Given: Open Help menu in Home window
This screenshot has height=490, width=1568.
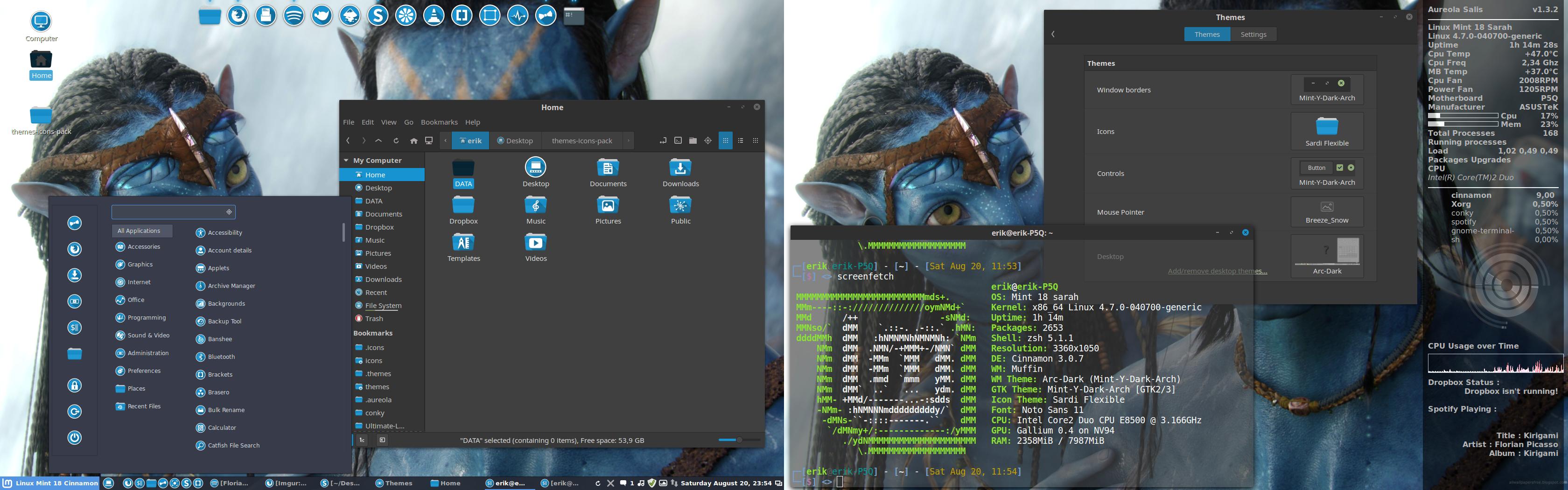Looking at the screenshot, I should [x=473, y=122].
